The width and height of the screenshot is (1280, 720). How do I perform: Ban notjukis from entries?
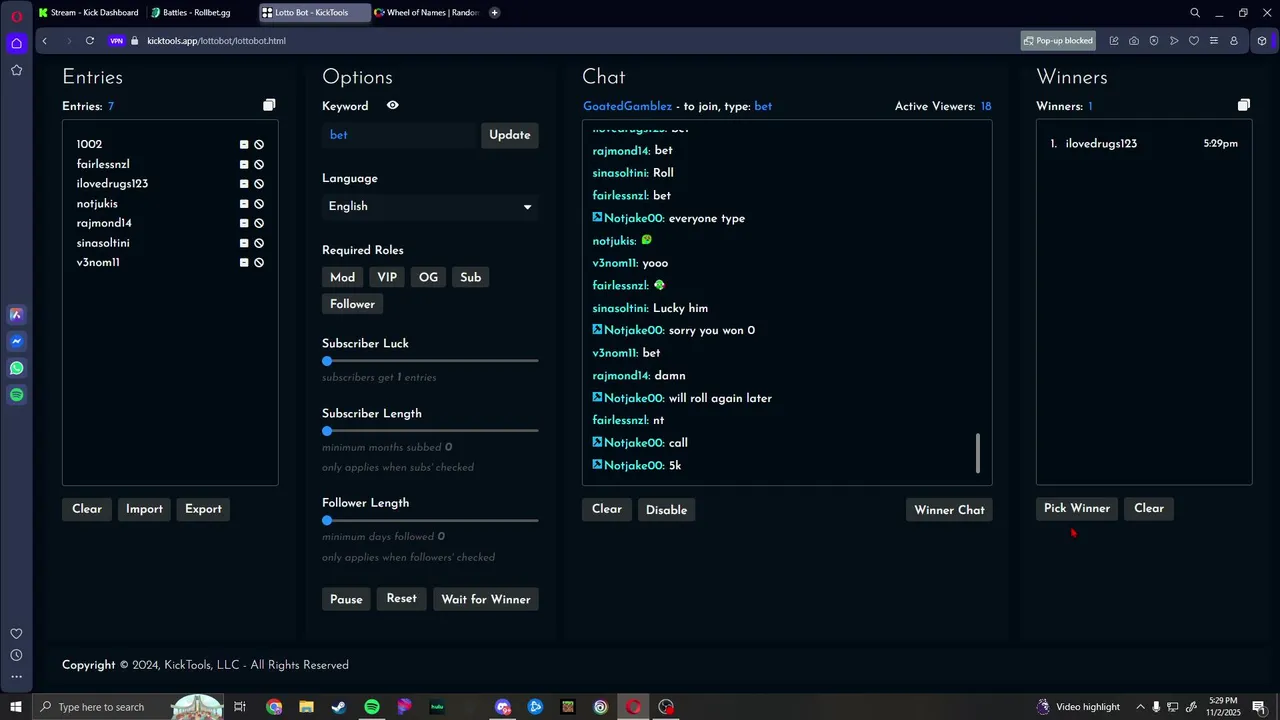[x=259, y=203]
